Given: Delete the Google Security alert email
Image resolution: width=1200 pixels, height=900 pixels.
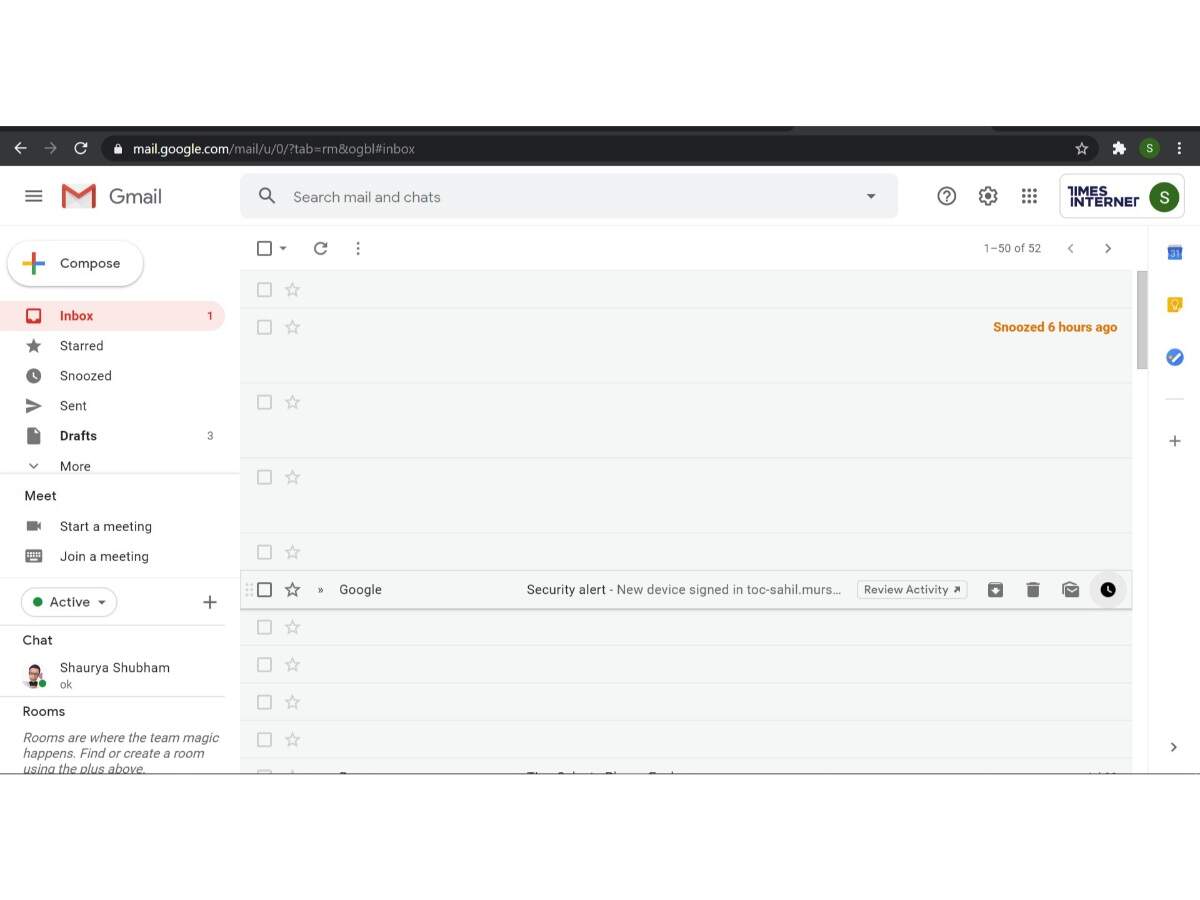Looking at the screenshot, I should pyautogui.click(x=1033, y=590).
